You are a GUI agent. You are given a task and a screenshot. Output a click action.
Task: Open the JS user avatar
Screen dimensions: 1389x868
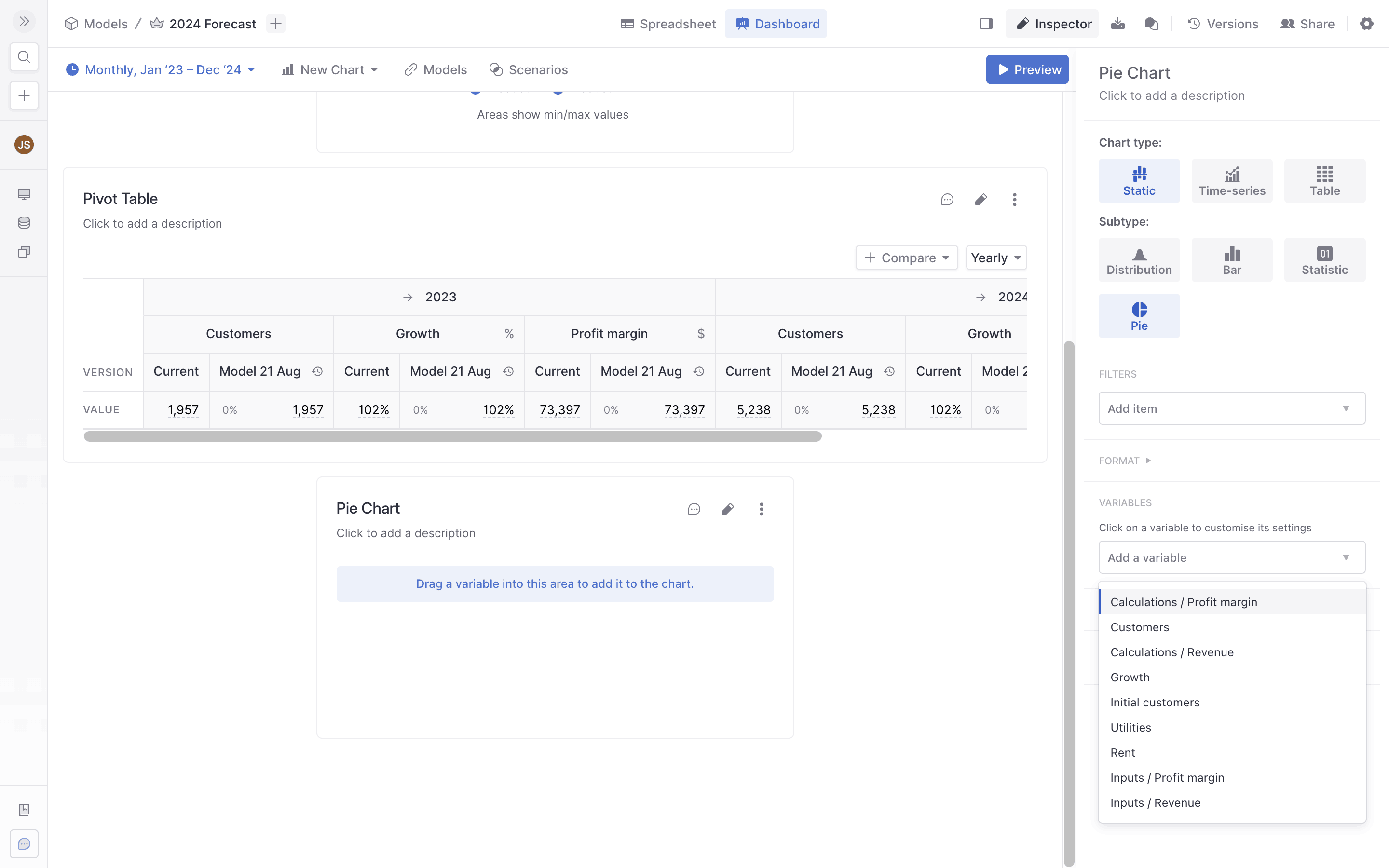coord(24,145)
